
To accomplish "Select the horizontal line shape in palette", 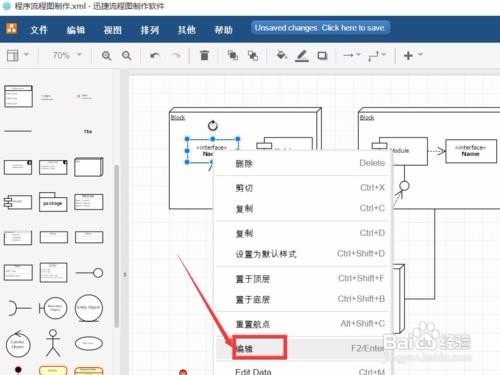I will click(18, 131).
